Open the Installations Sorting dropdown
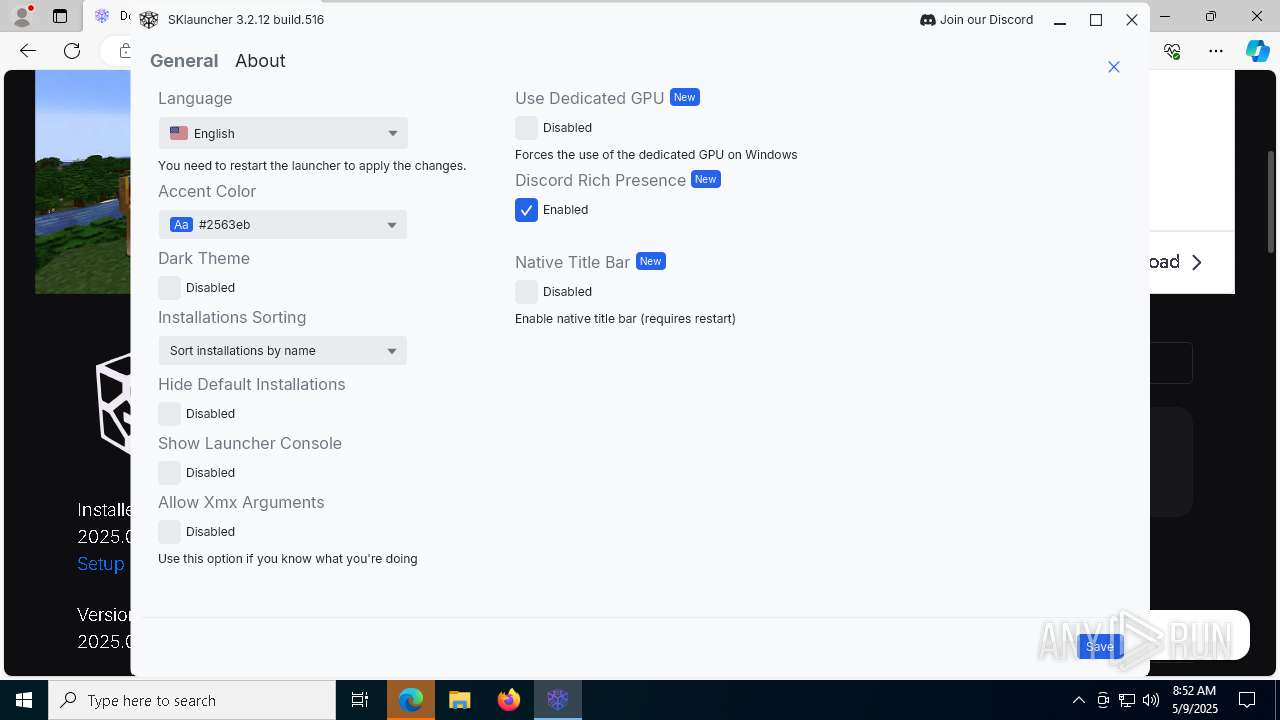This screenshot has height=720, width=1280. [x=283, y=351]
